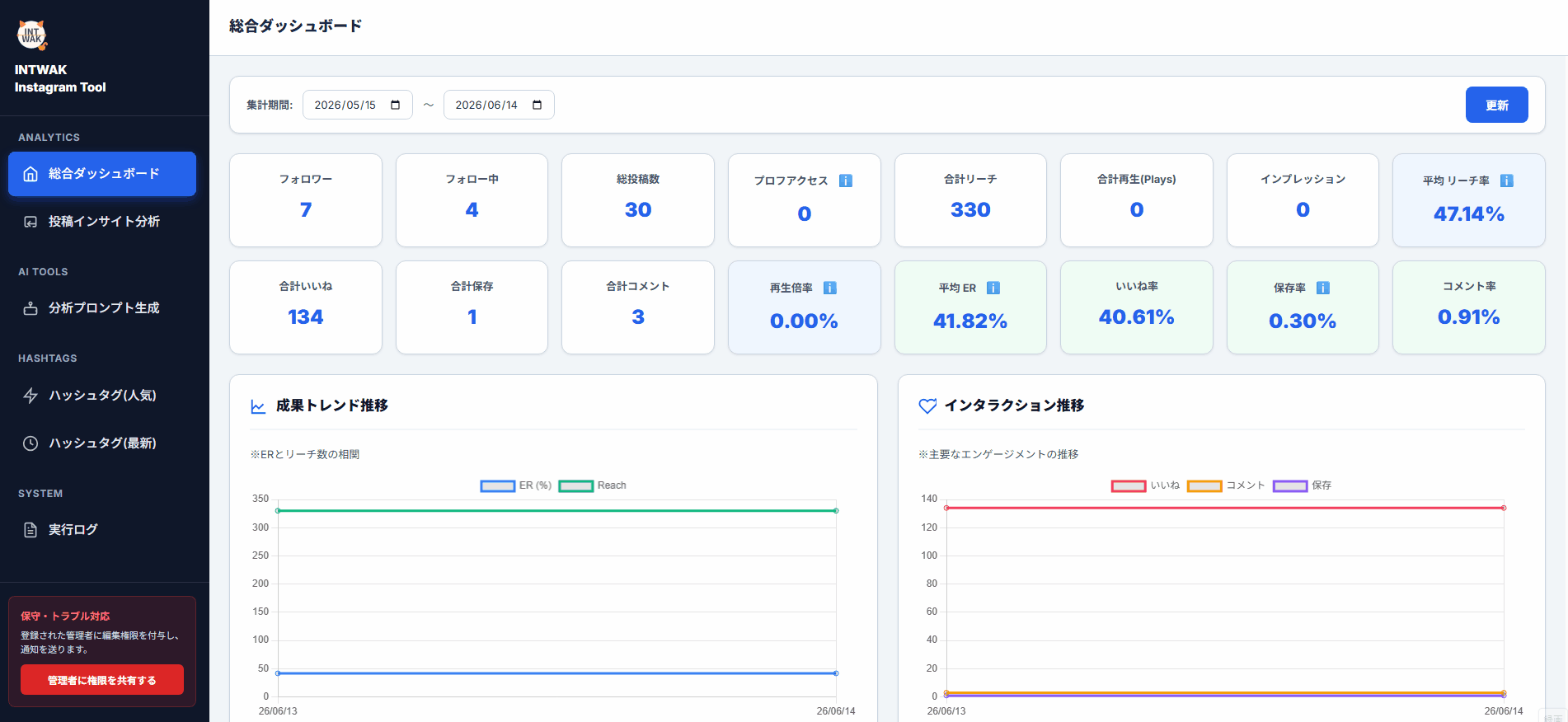
Task: Toggle the コメント legend series
Action: click(x=1226, y=485)
